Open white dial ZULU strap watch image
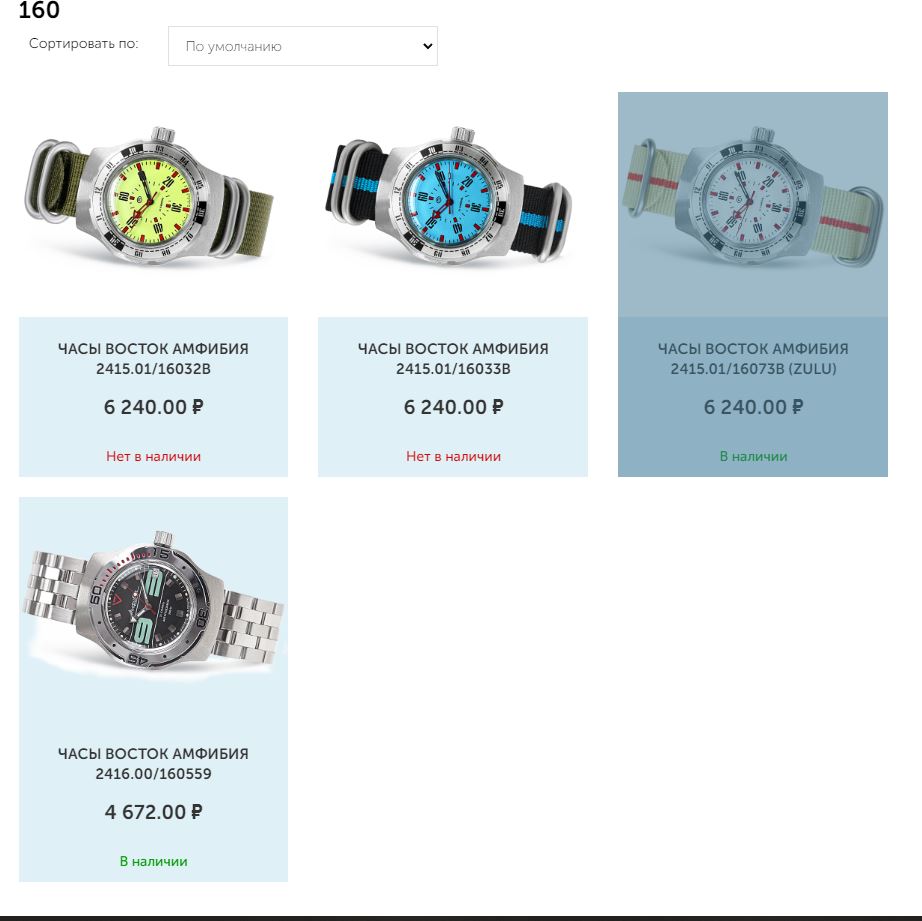Image resolution: width=922 pixels, height=921 pixels. click(753, 197)
